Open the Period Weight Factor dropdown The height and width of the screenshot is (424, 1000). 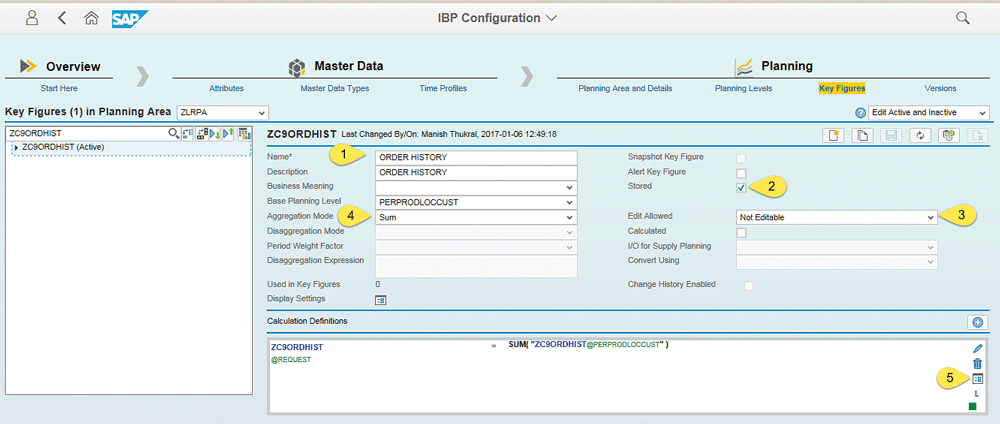tap(476, 247)
